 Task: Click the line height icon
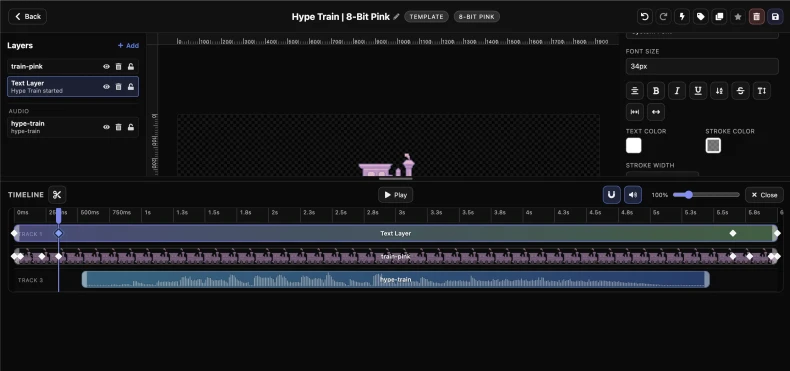(x=719, y=91)
